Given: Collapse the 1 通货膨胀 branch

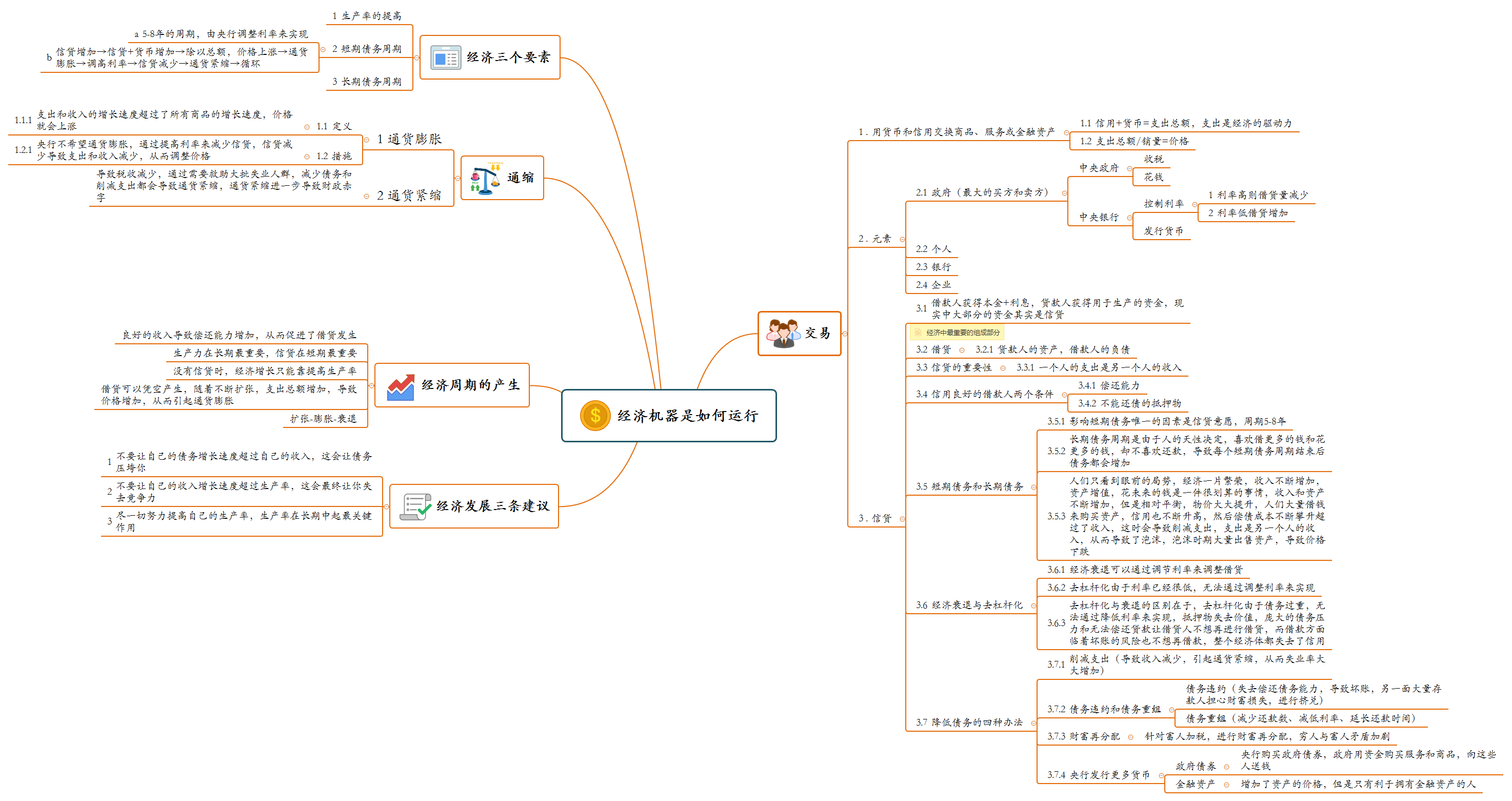Looking at the screenshot, I should (x=366, y=140).
